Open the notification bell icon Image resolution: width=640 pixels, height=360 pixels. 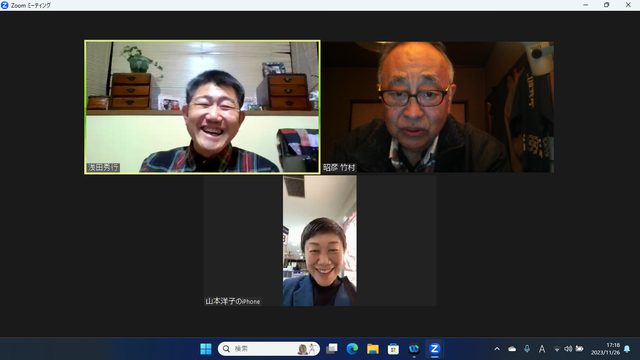(x=627, y=349)
